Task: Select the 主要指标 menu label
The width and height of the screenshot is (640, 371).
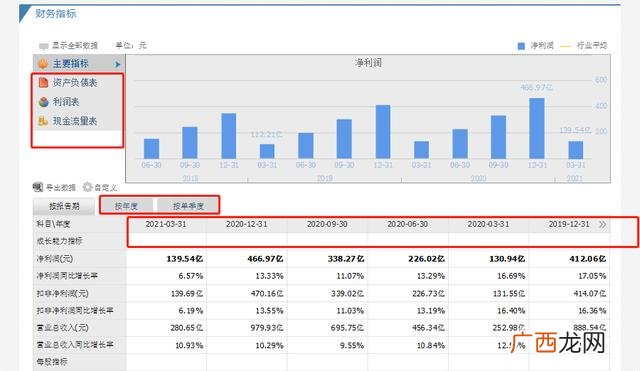Action: click(x=70, y=64)
